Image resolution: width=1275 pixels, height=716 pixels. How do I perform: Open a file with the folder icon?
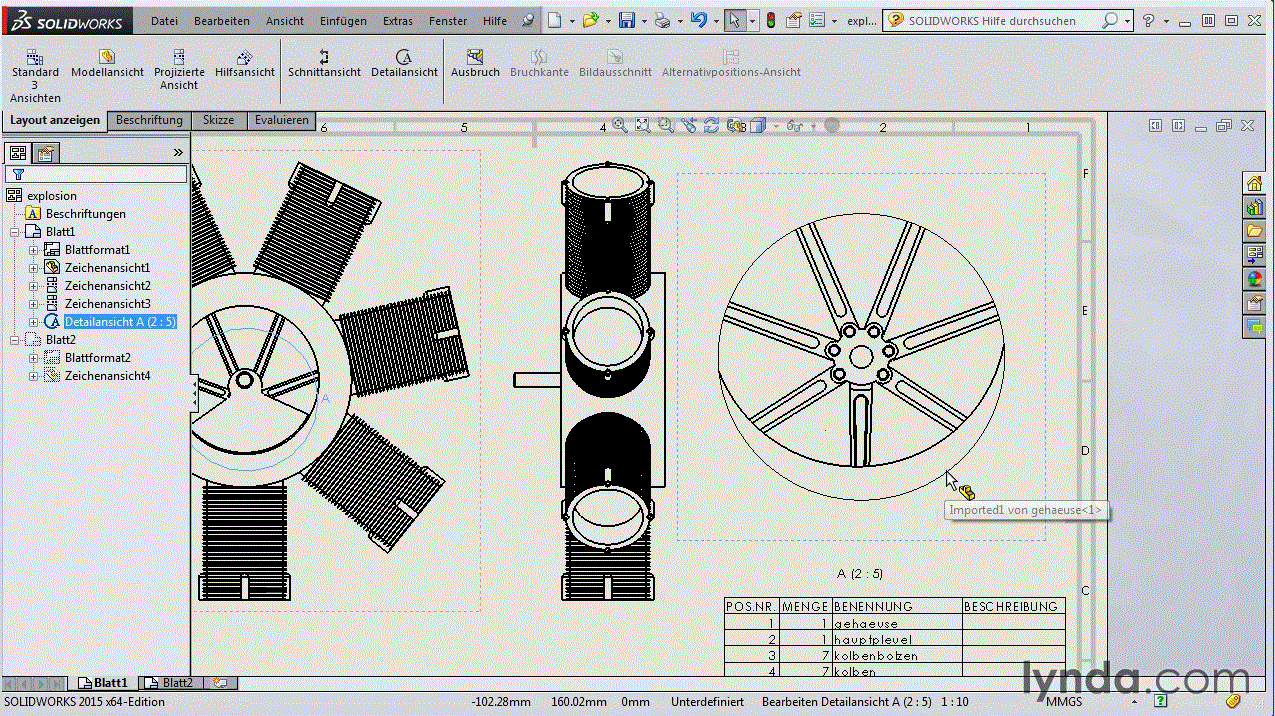(x=591, y=20)
